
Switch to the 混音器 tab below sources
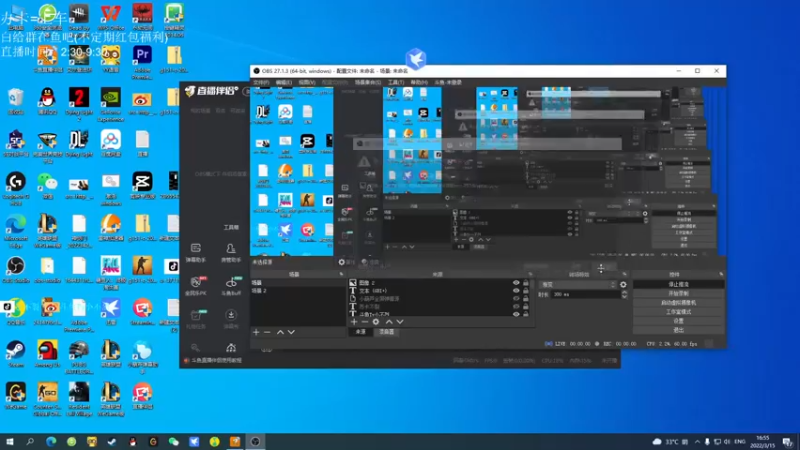click(387, 332)
